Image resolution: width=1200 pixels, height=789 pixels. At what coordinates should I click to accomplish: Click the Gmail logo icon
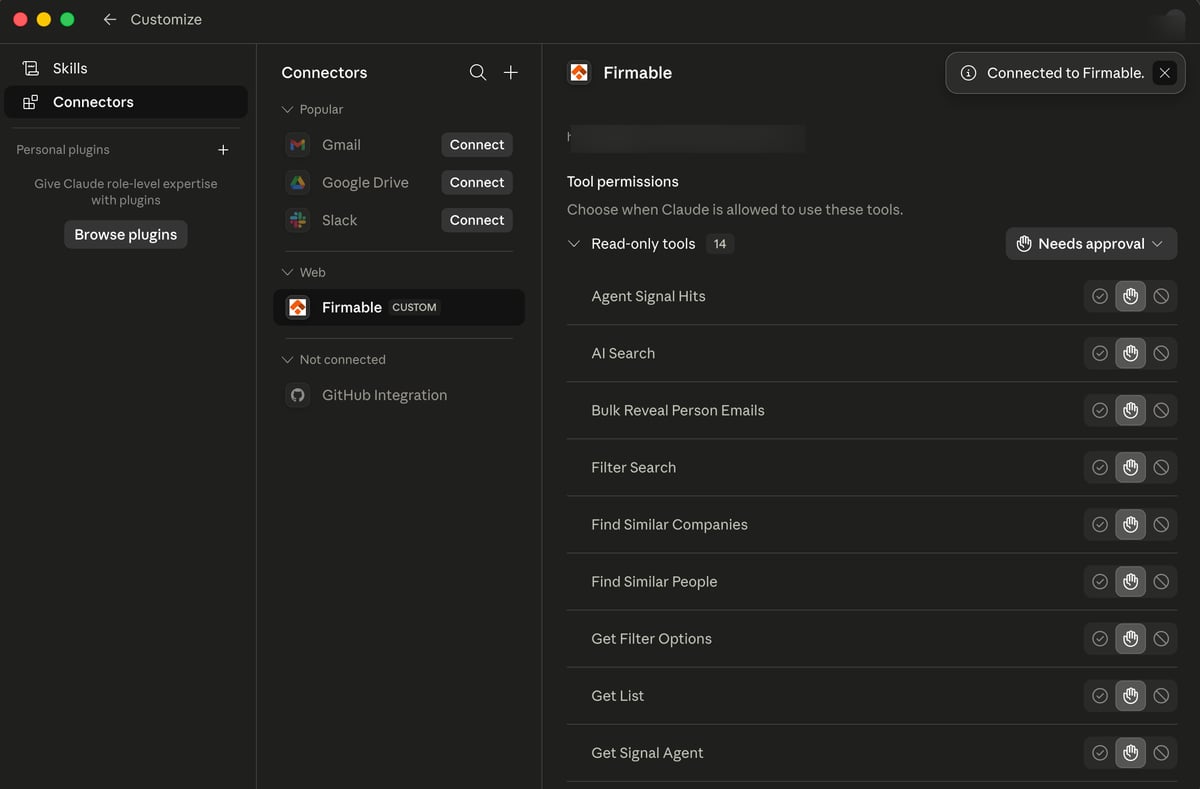tap(298, 145)
